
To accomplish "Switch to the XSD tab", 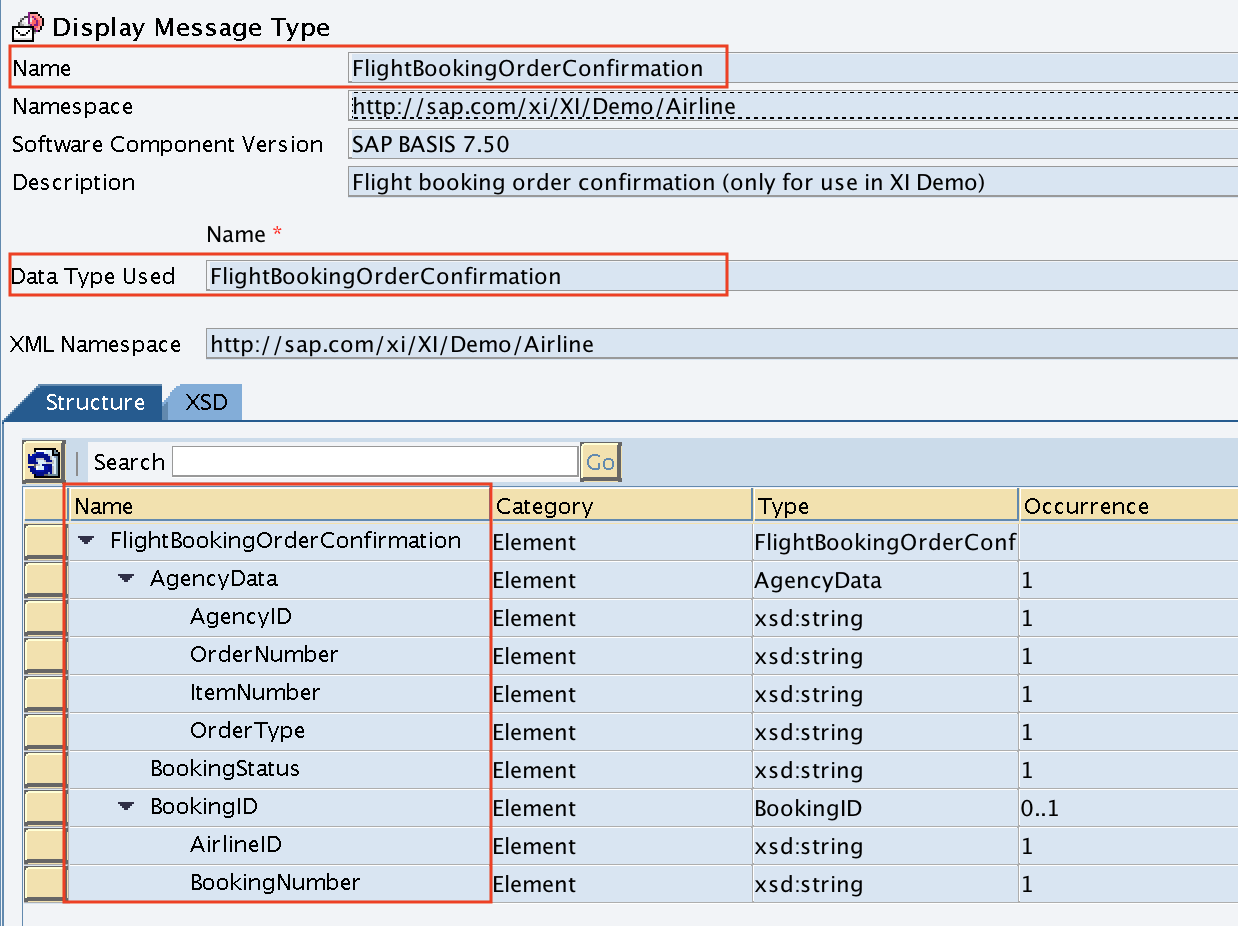I will coord(206,403).
